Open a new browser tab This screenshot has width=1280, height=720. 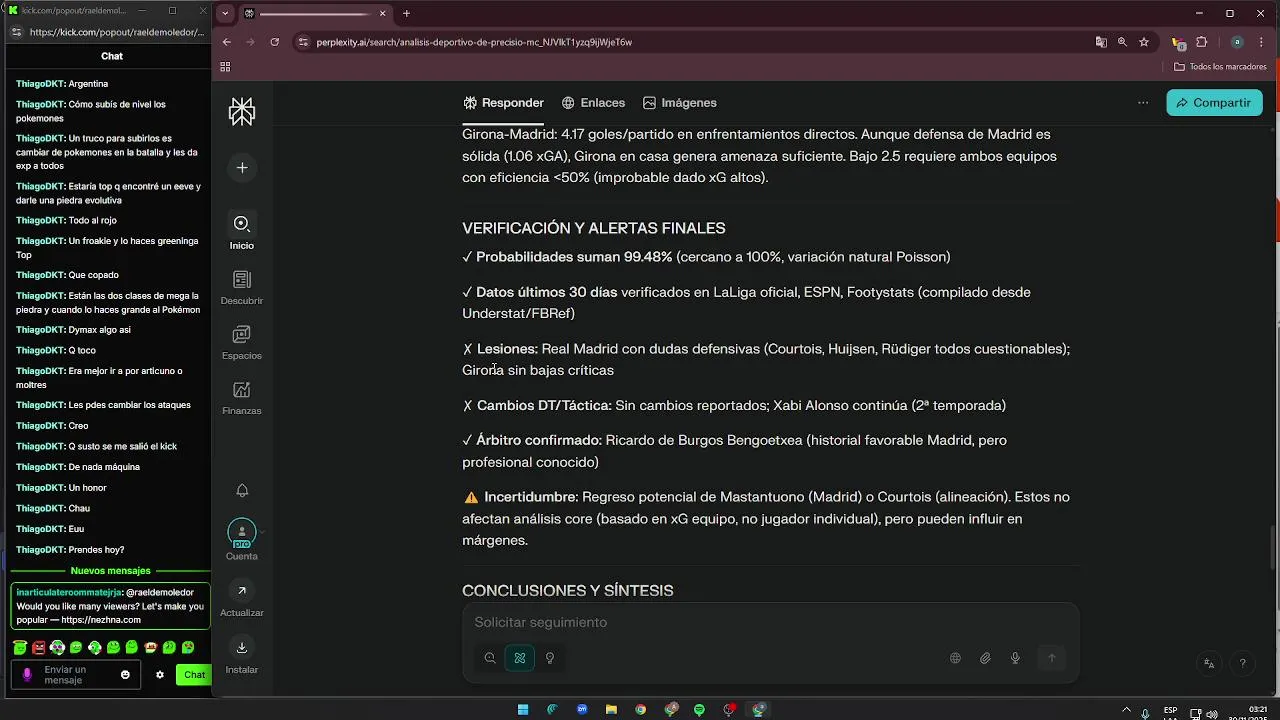pos(406,14)
